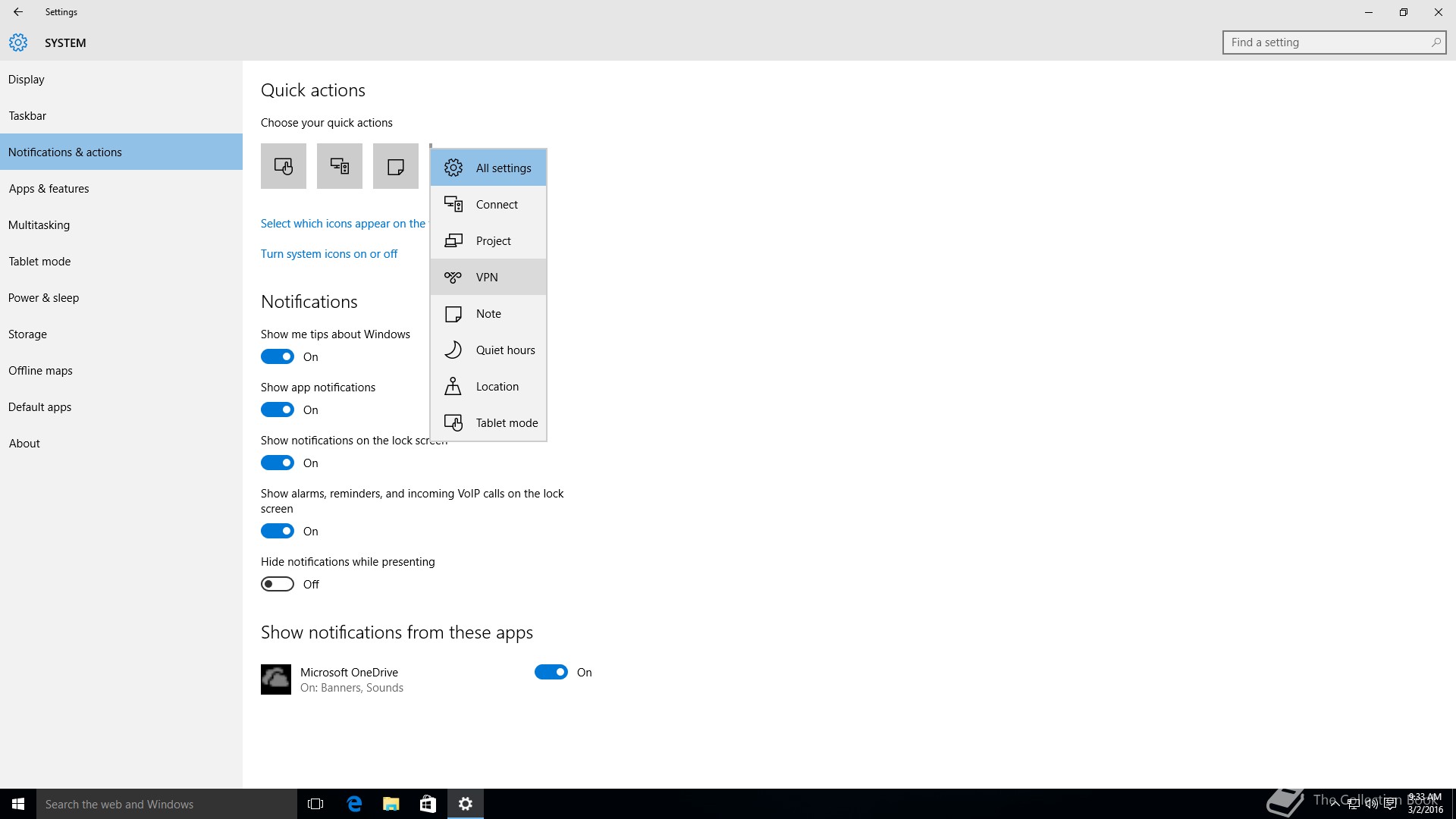Viewport: 1456px width, 819px height.
Task: Go to Power & sleep settings
Action: [x=44, y=298]
